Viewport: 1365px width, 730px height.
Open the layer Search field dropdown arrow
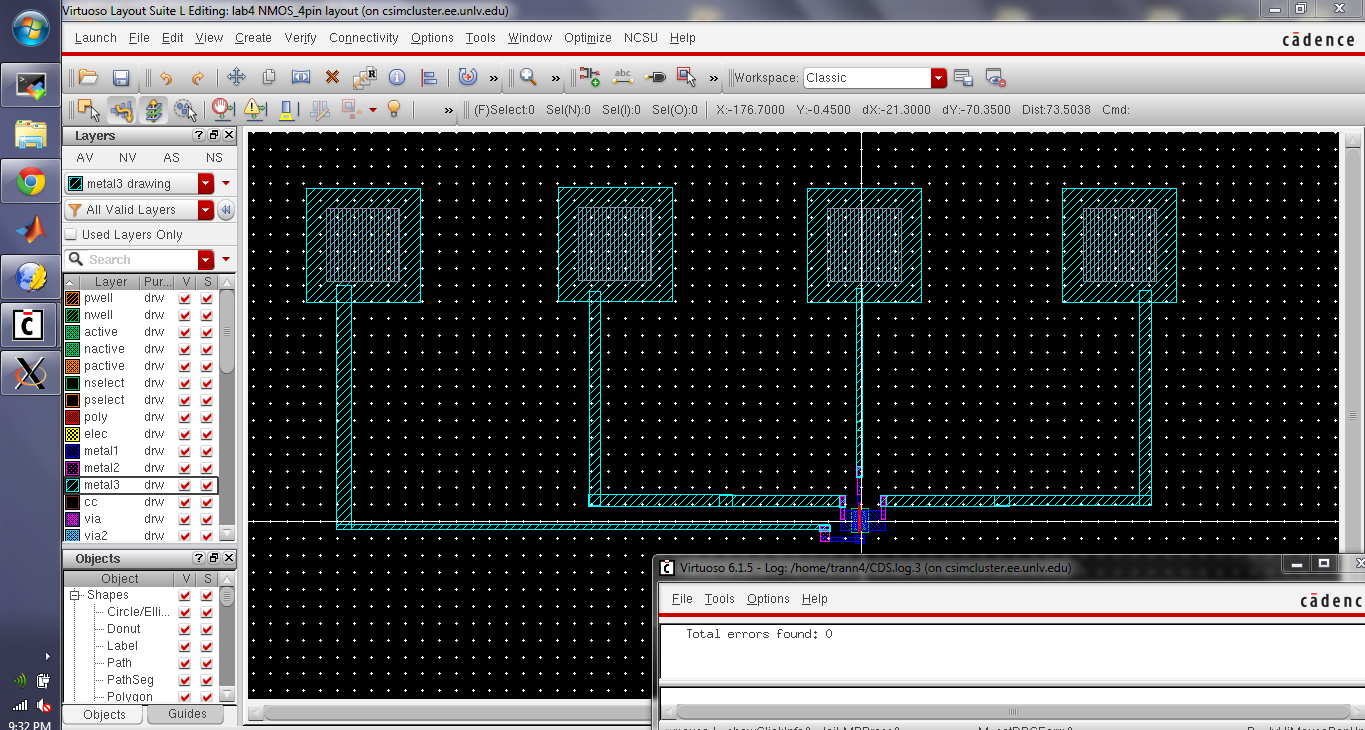click(x=206, y=260)
